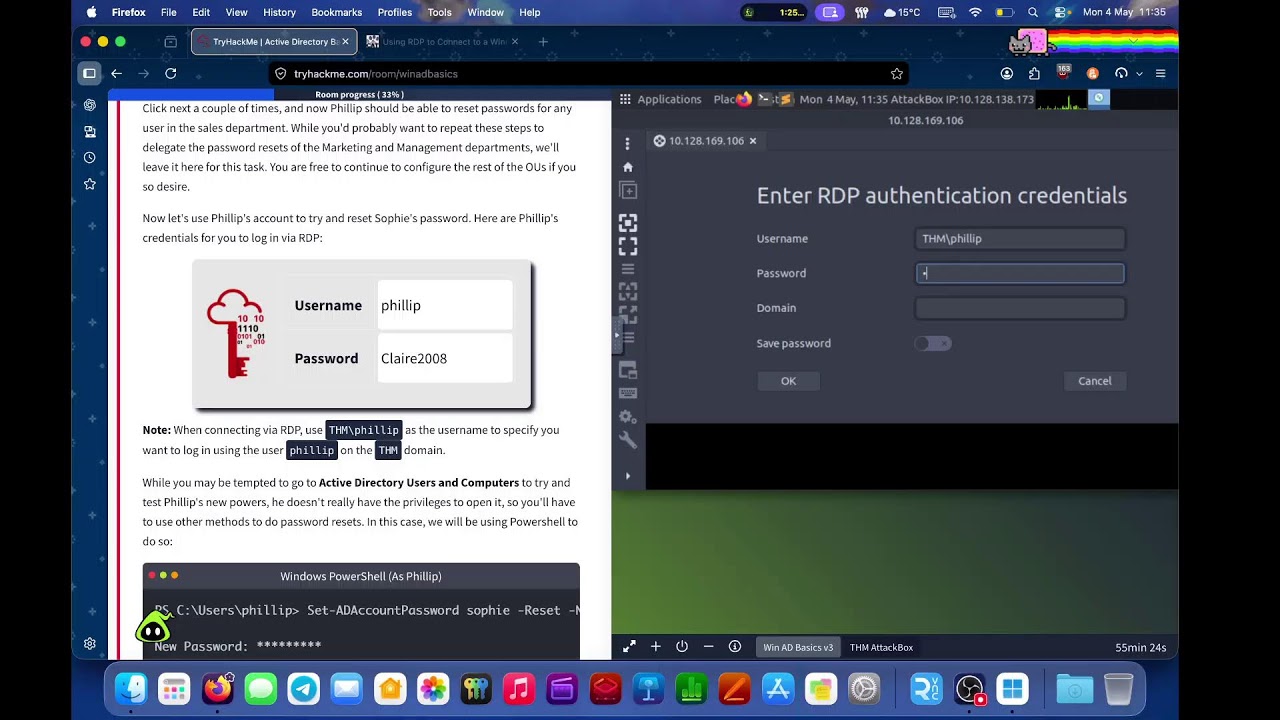
Task: Toggle the Save password switch
Action: (x=933, y=343)
